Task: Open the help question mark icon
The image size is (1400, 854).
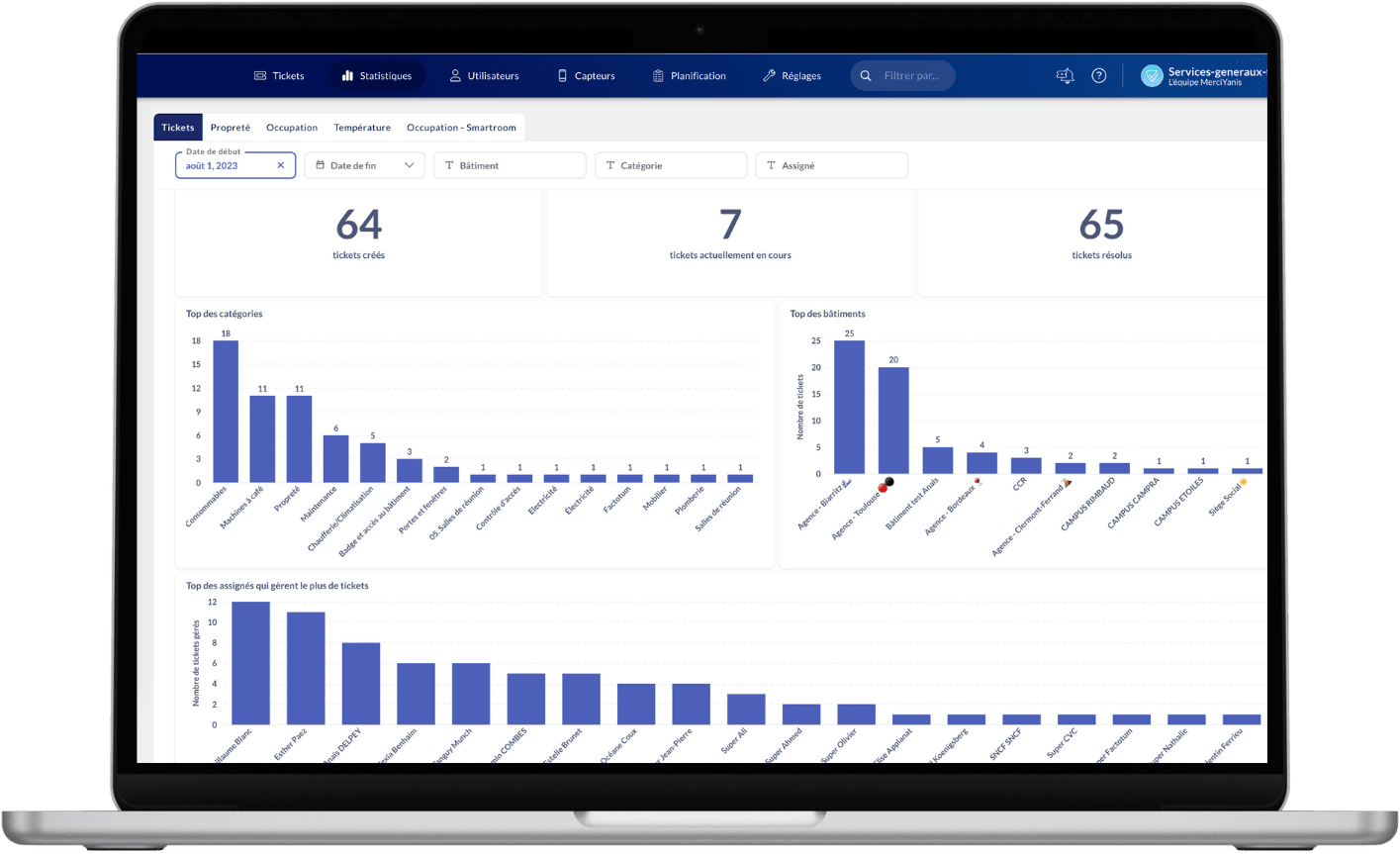Action: [1098, 76]
